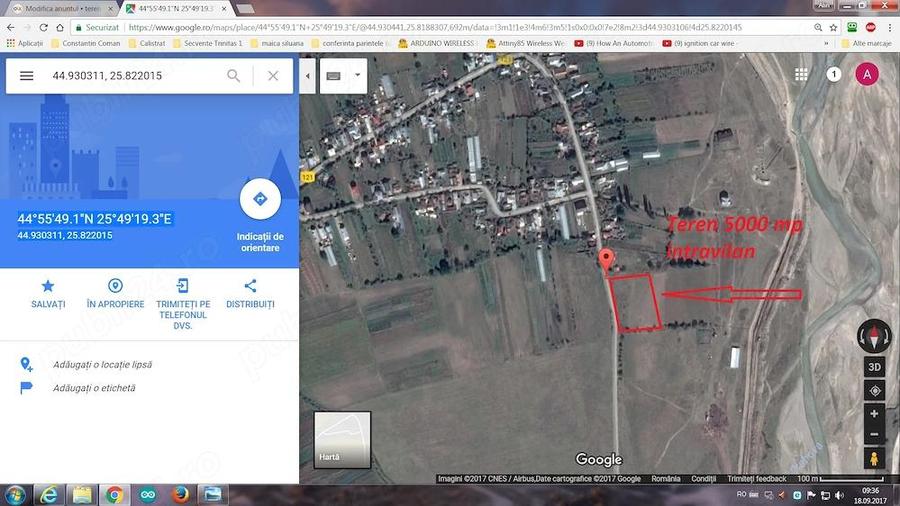Go back in the browser
The image size is (900, 506).
click(x=11, y=28)
